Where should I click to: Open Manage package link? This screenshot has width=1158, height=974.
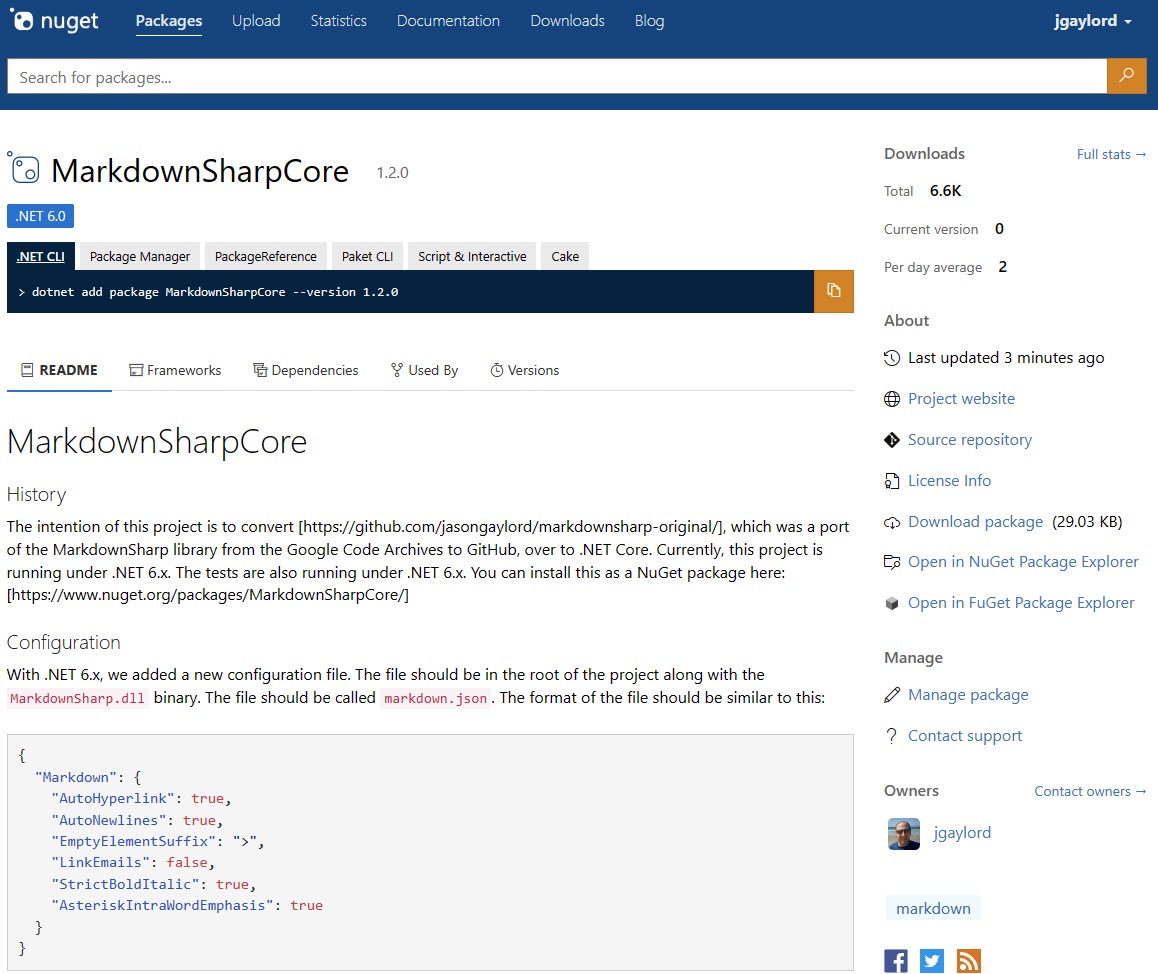967,695
